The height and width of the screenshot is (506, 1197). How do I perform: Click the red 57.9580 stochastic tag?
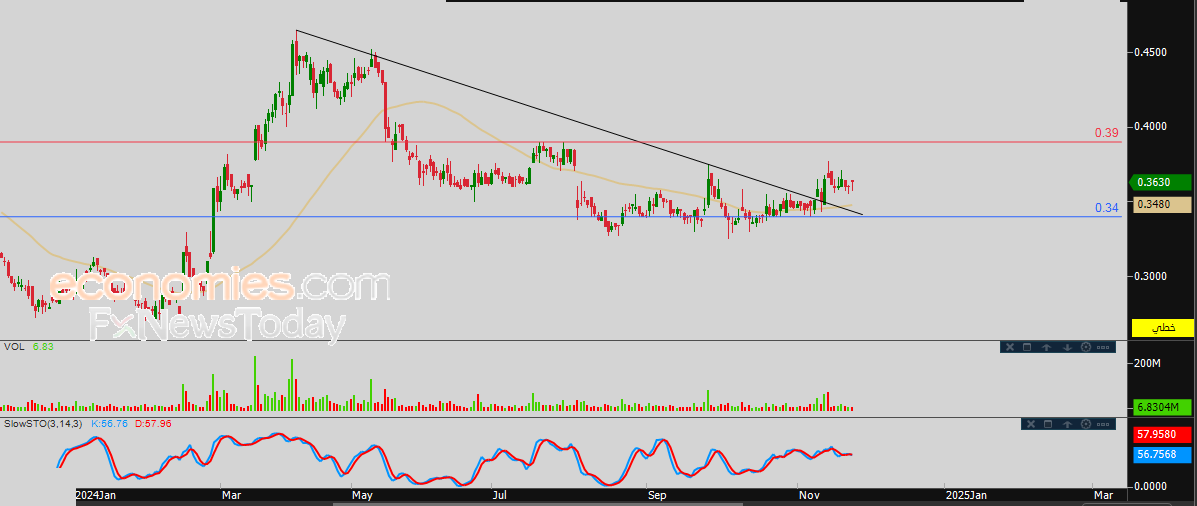pyautogui.click(x=1160, y=435)
